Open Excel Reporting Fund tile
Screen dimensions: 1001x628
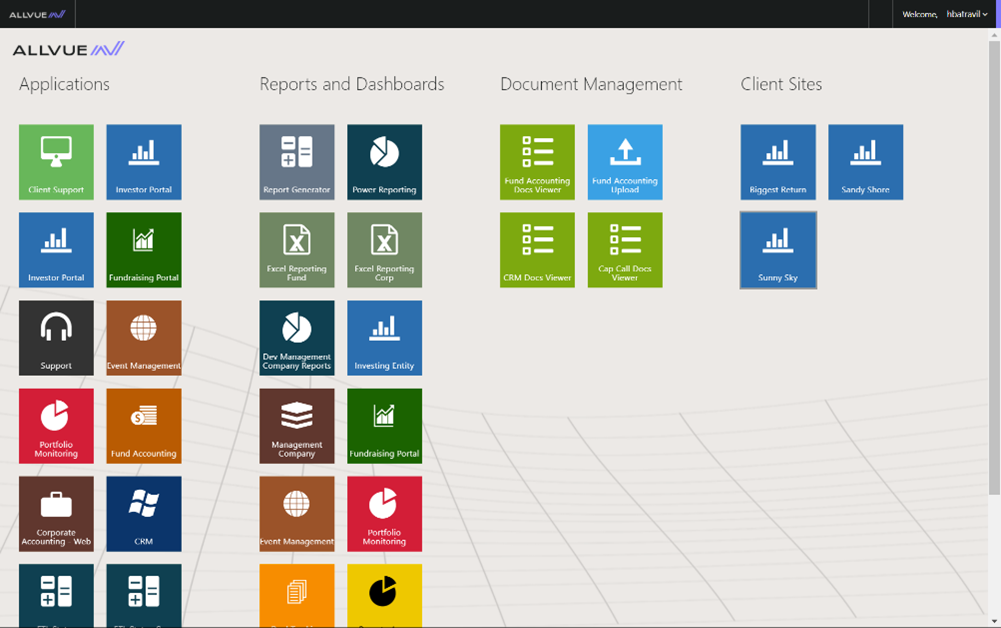(297, 250)
